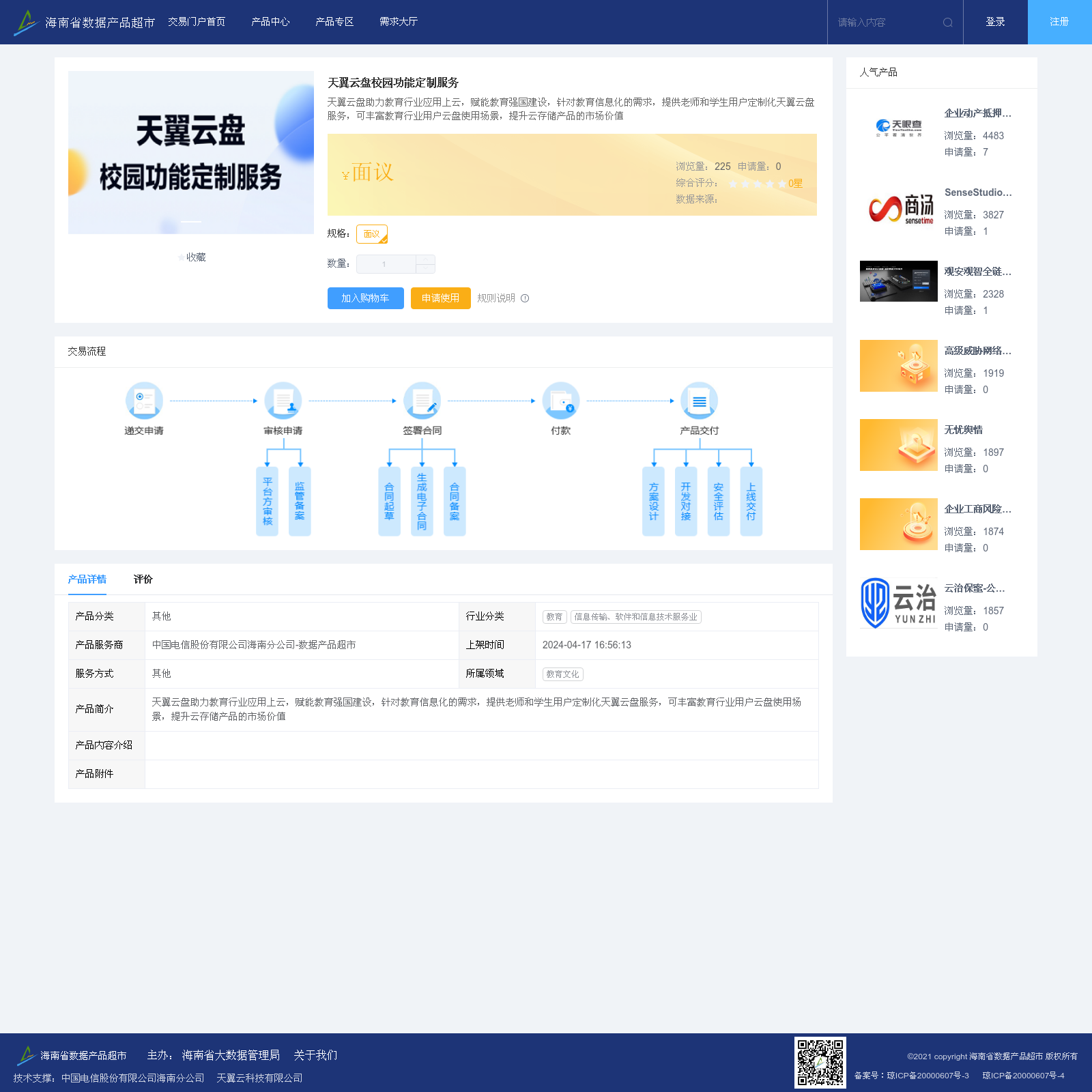Click the 申请使用 button
1092x1092 pixels.
(x=441, y=298)
